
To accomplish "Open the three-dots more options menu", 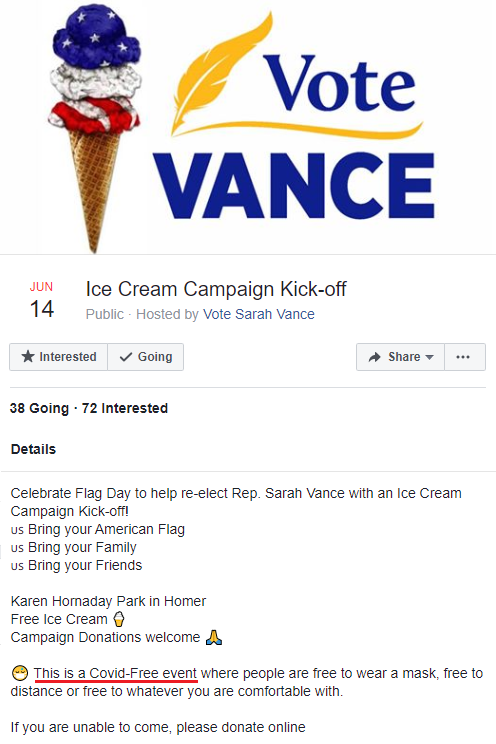I will 463,357.
